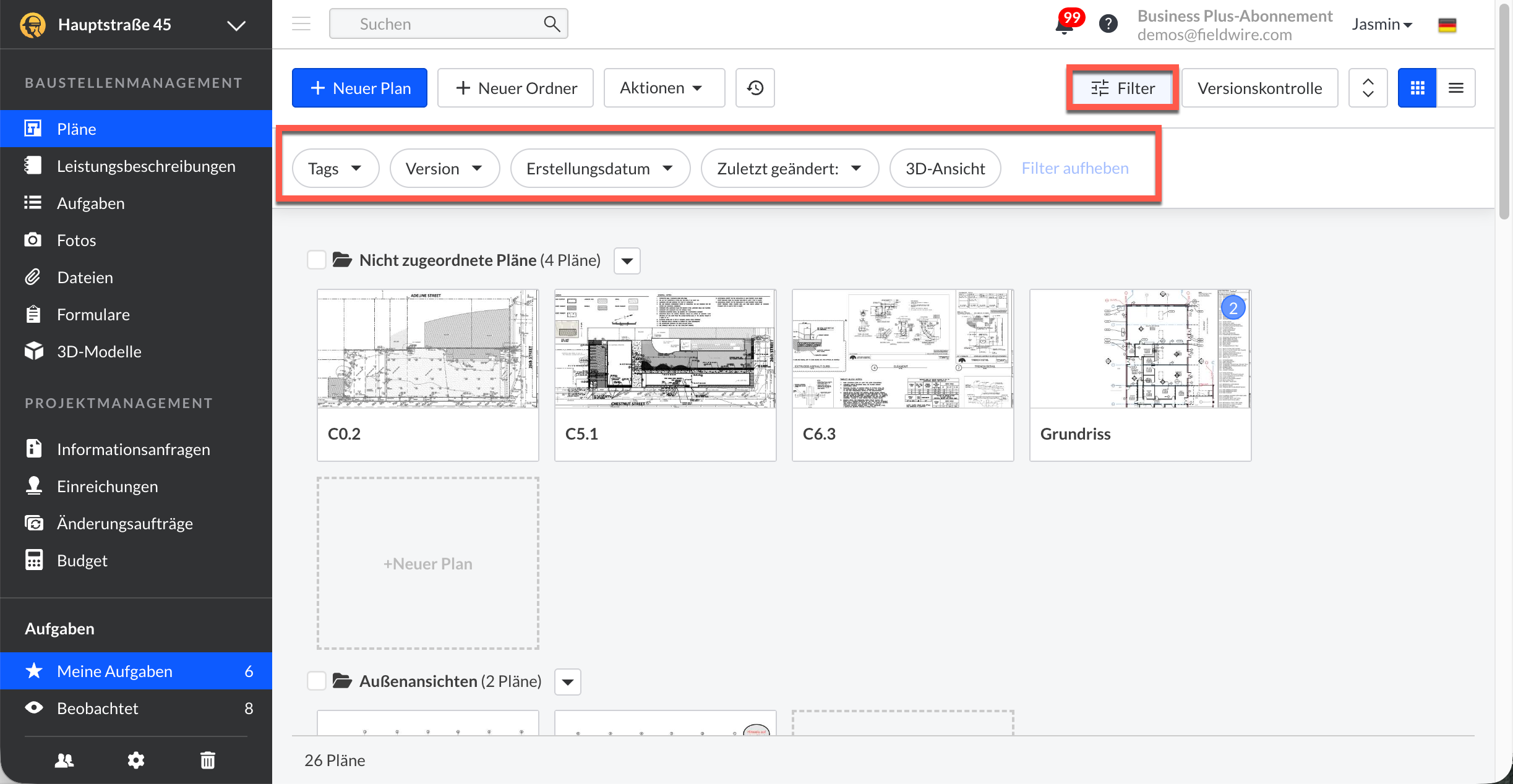Open the Erstellungsdatum filter dropdown
The width and height of the screenshot is (1513, 784).
599,168
